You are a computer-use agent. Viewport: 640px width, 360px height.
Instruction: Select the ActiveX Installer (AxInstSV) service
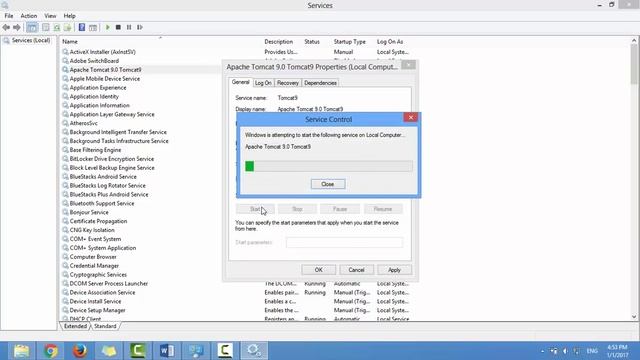click(102, 52)
